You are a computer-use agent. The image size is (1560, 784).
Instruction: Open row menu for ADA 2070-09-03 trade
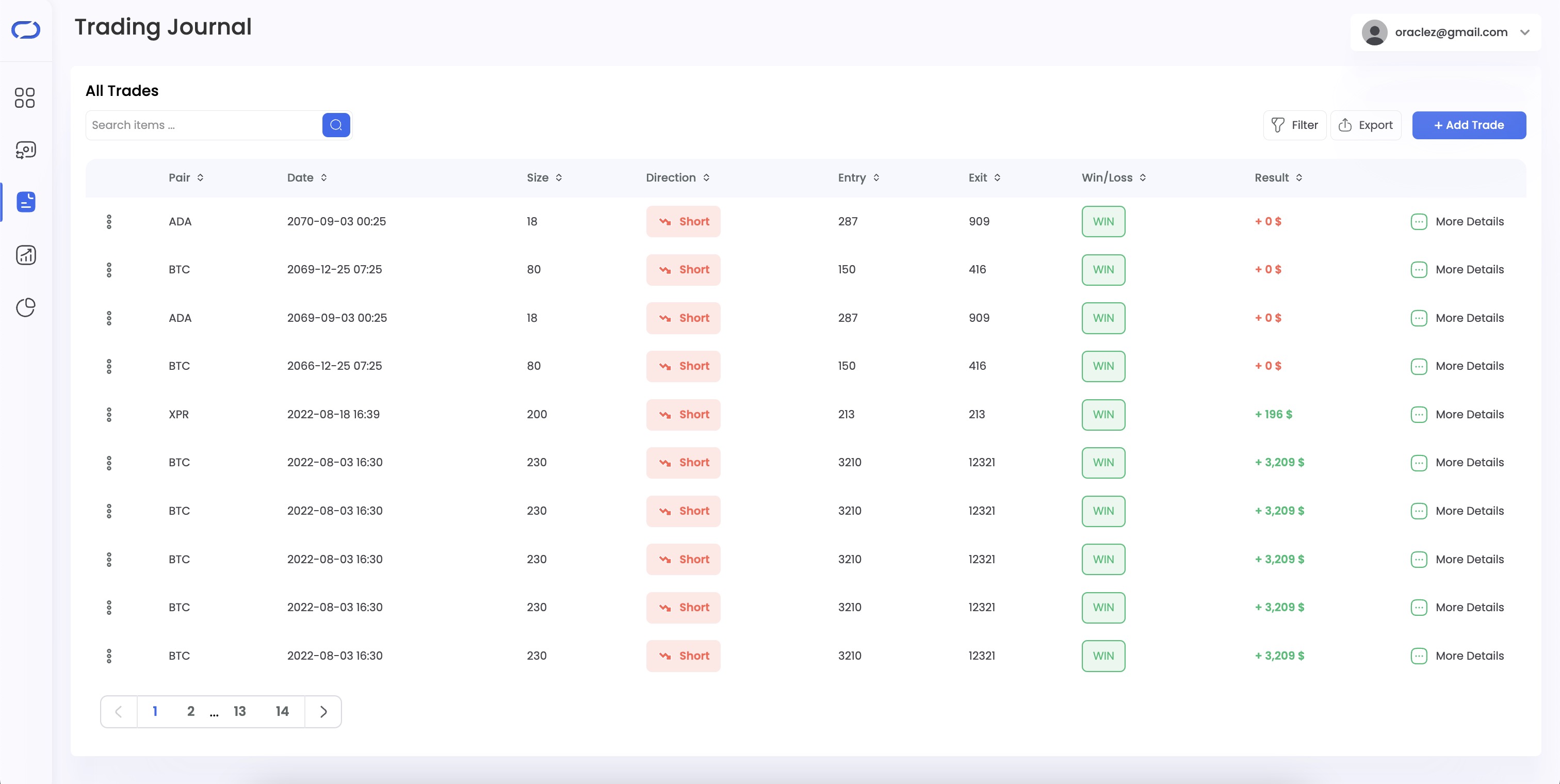(x=109, y=222)
